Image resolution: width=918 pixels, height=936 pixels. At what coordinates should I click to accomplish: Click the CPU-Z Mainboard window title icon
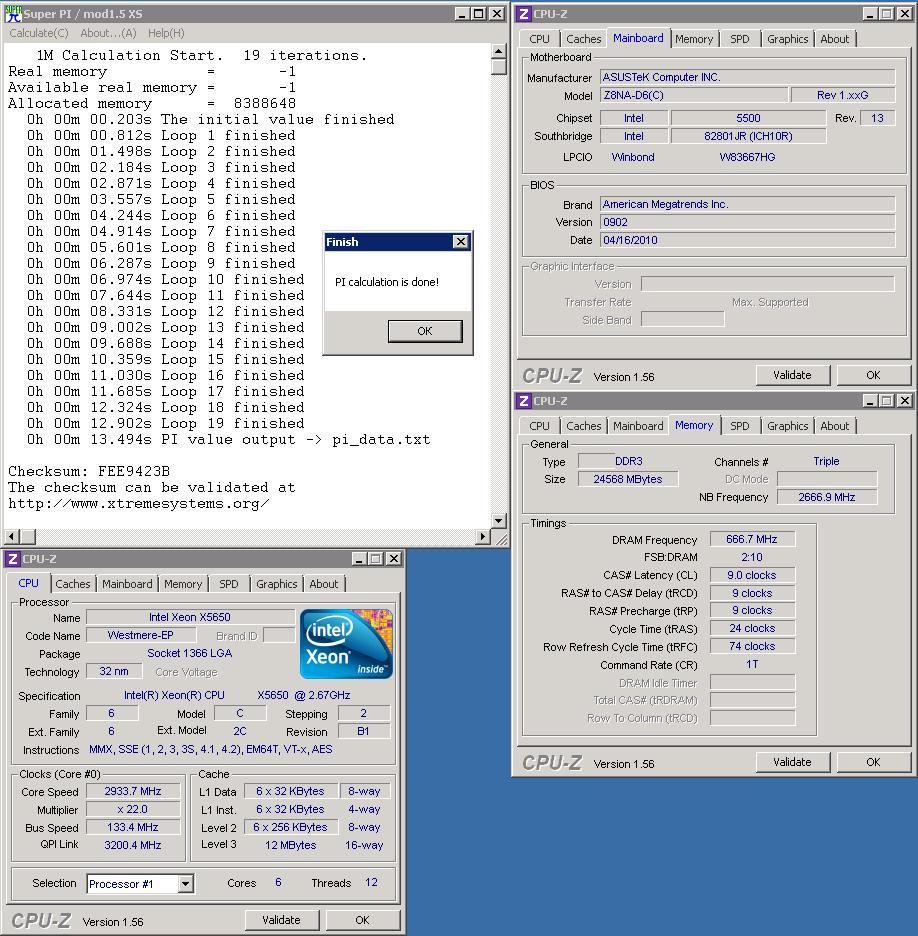pyautogui.click(x=523, y=13)
